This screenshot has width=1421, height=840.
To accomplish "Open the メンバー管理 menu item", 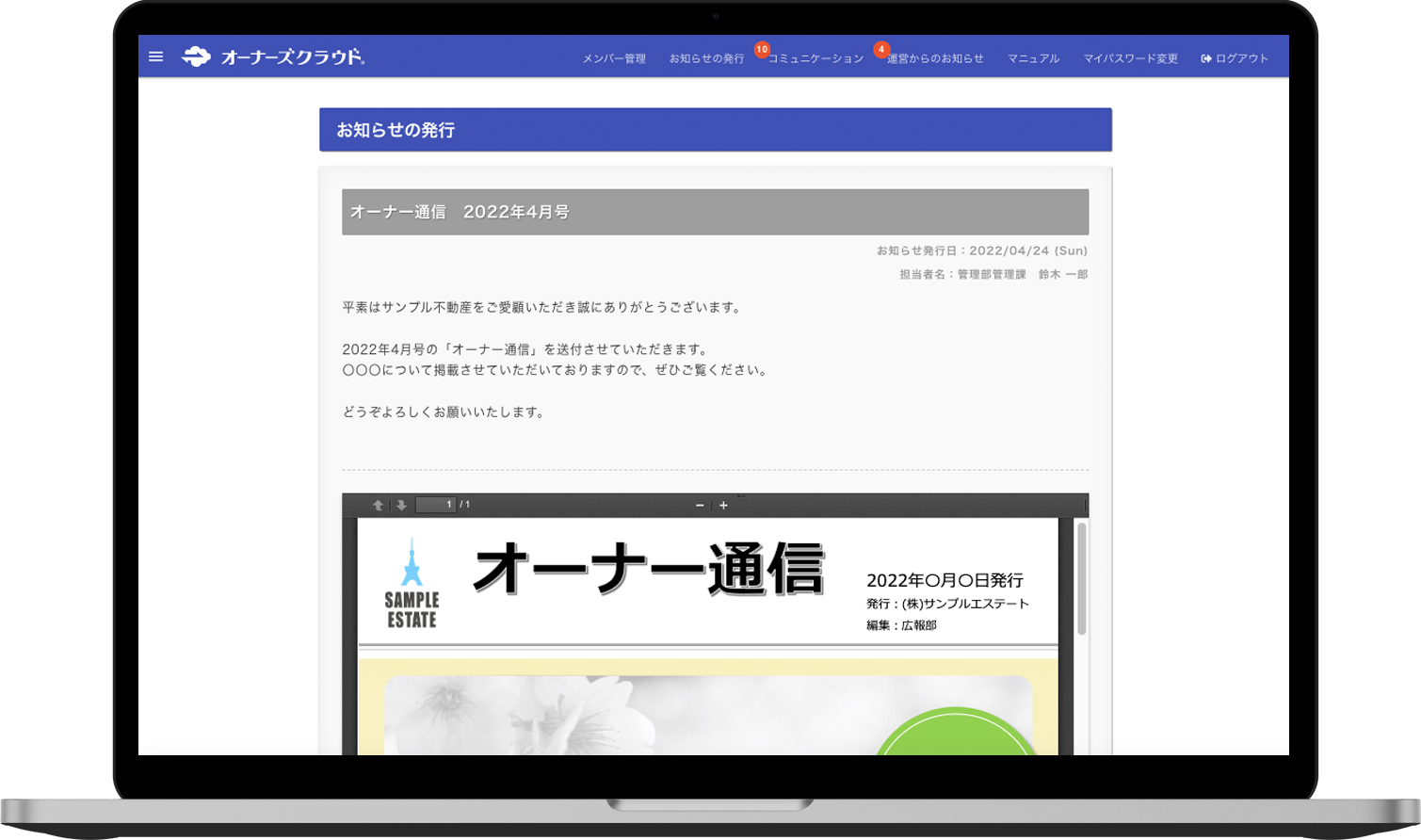I will pos(614,57).
